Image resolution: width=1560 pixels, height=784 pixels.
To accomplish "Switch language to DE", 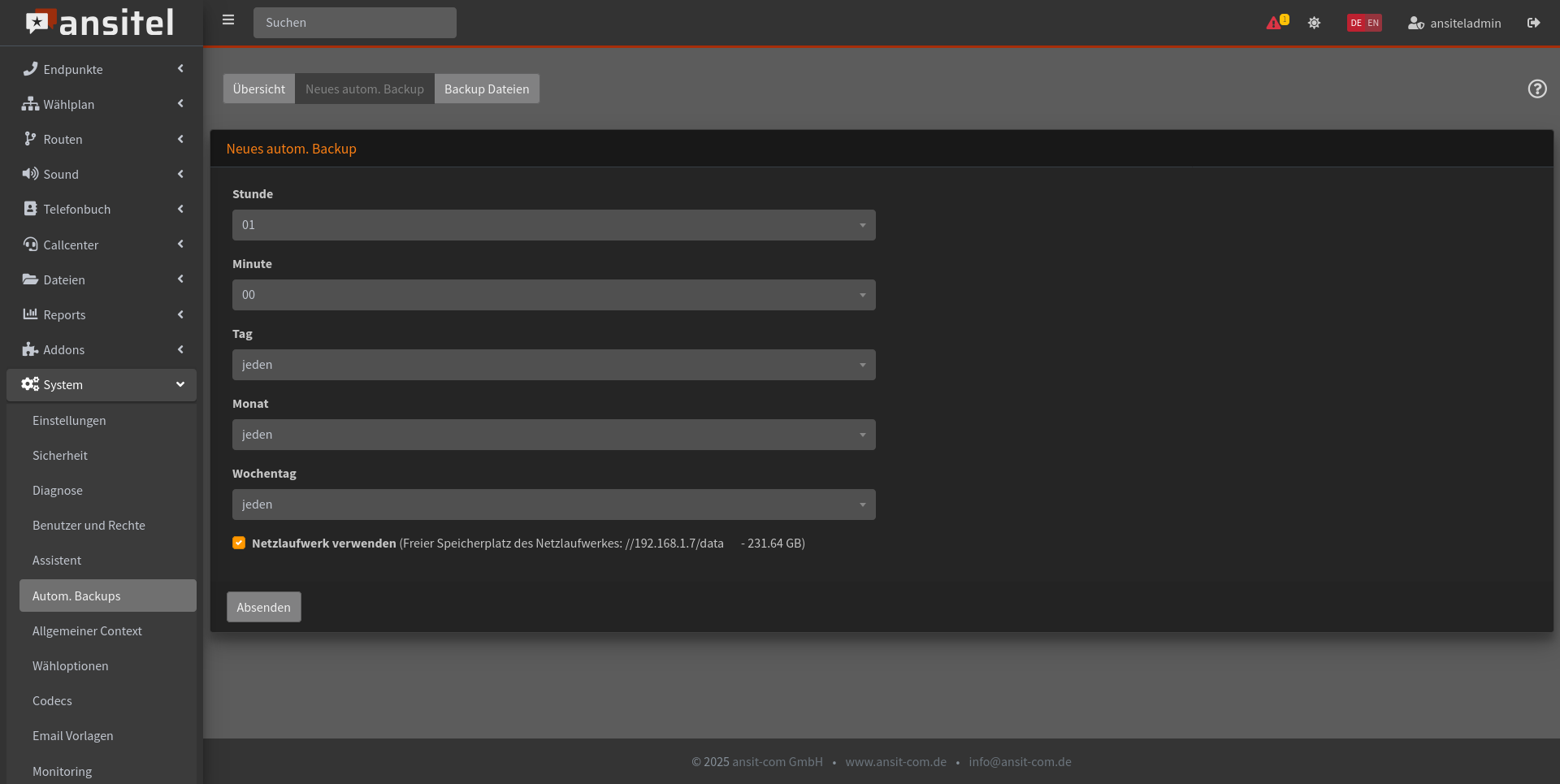I will 1356,23.
